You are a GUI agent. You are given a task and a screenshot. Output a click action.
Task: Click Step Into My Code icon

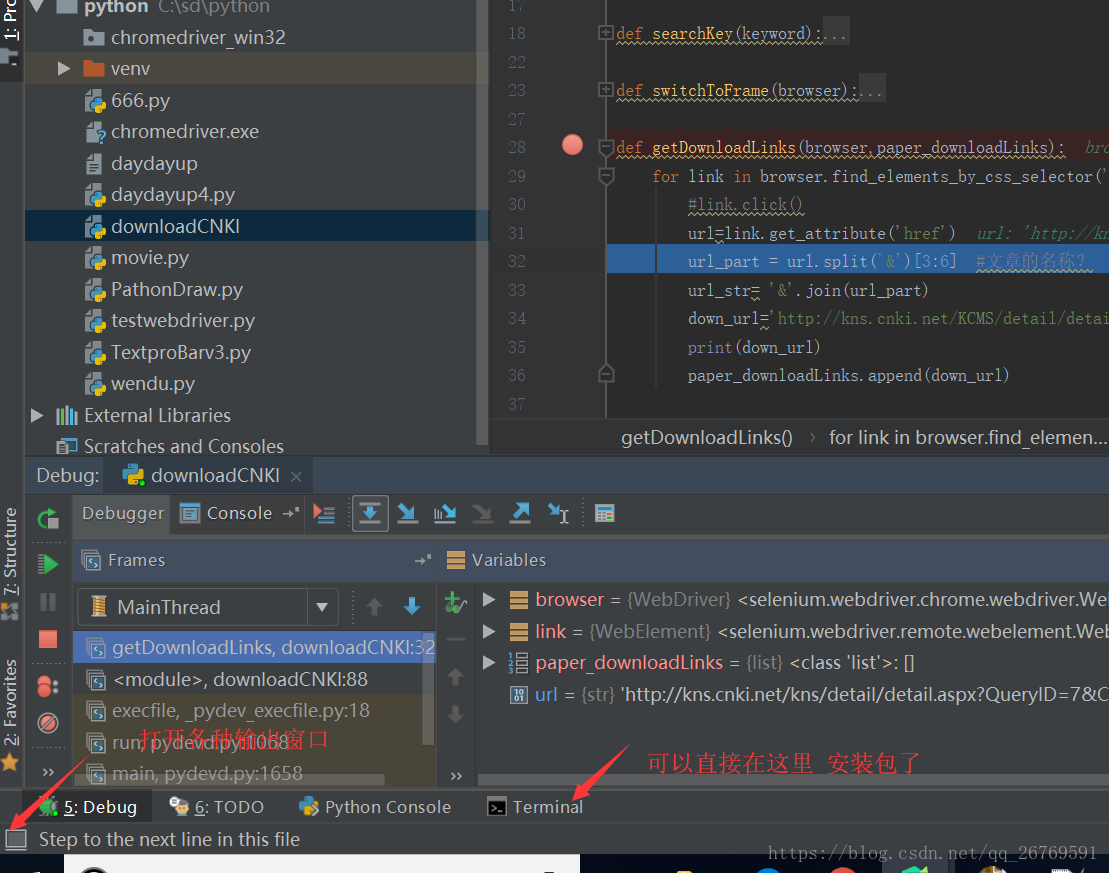[x=445, y=514]
